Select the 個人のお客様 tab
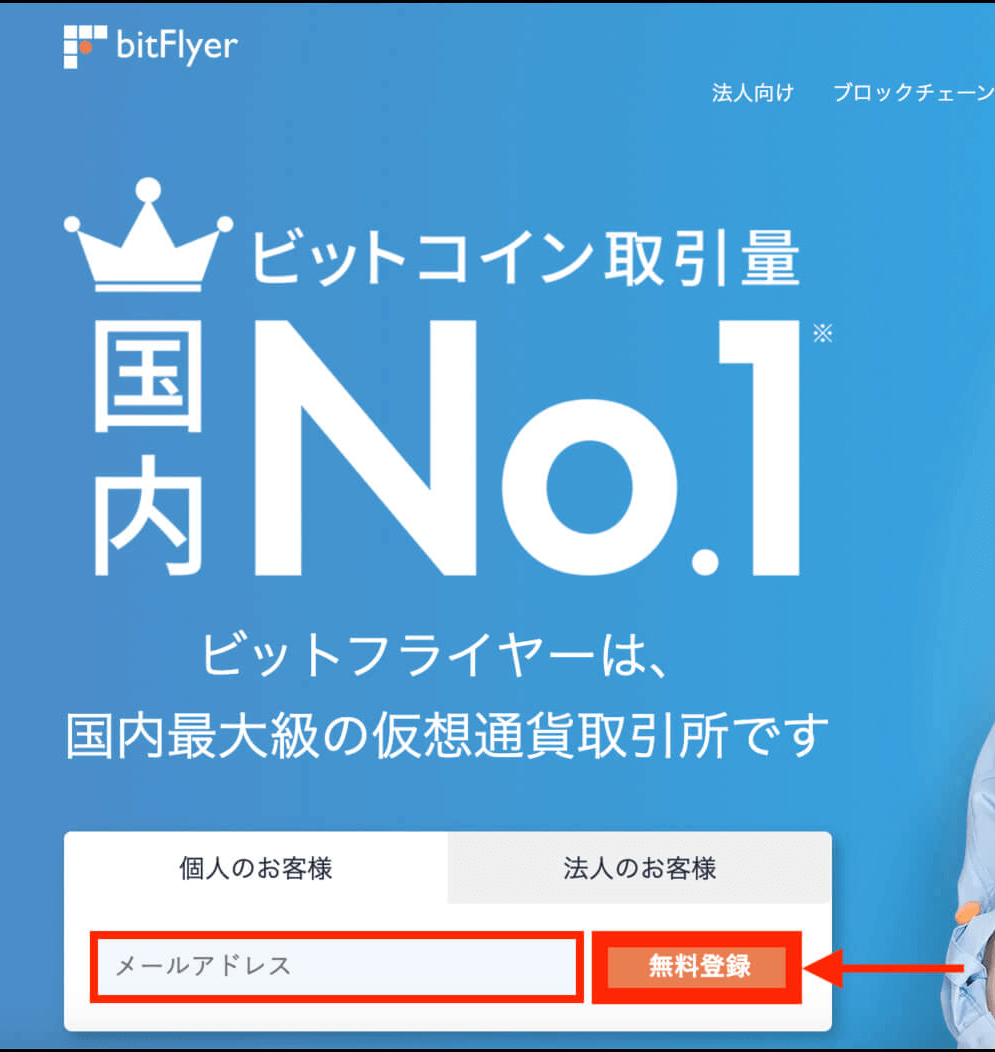 (x=256, y=868)
